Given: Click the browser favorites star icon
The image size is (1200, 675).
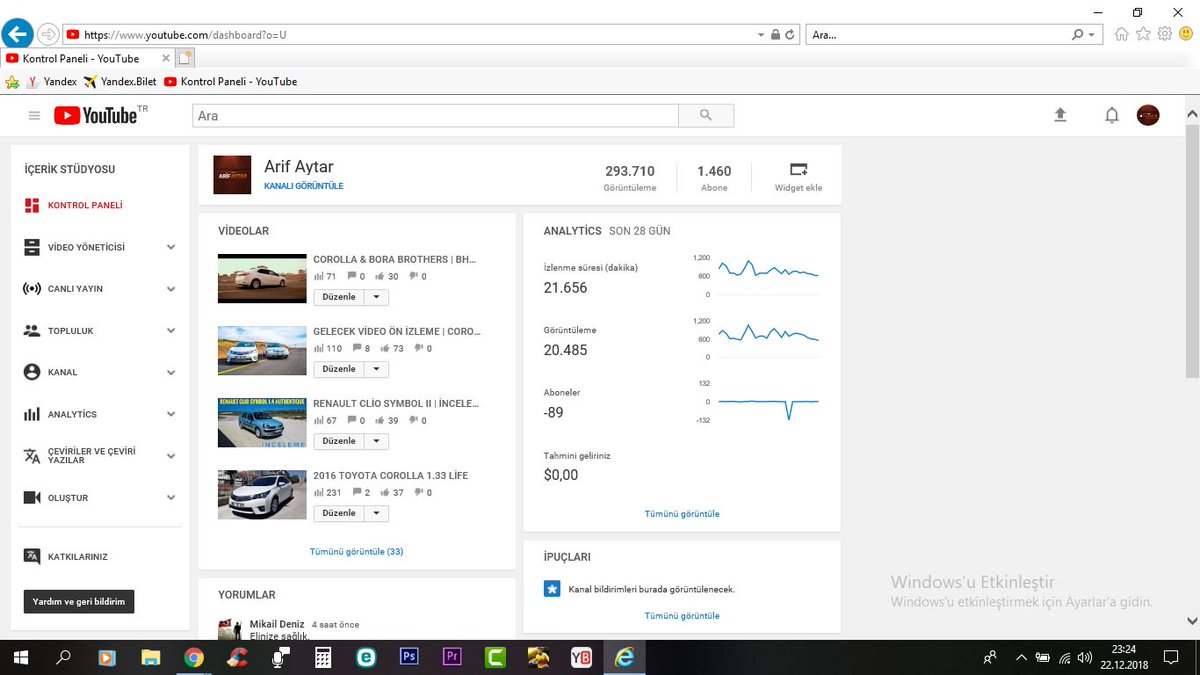Looking at the screenshot, I should click(1143, 34).
